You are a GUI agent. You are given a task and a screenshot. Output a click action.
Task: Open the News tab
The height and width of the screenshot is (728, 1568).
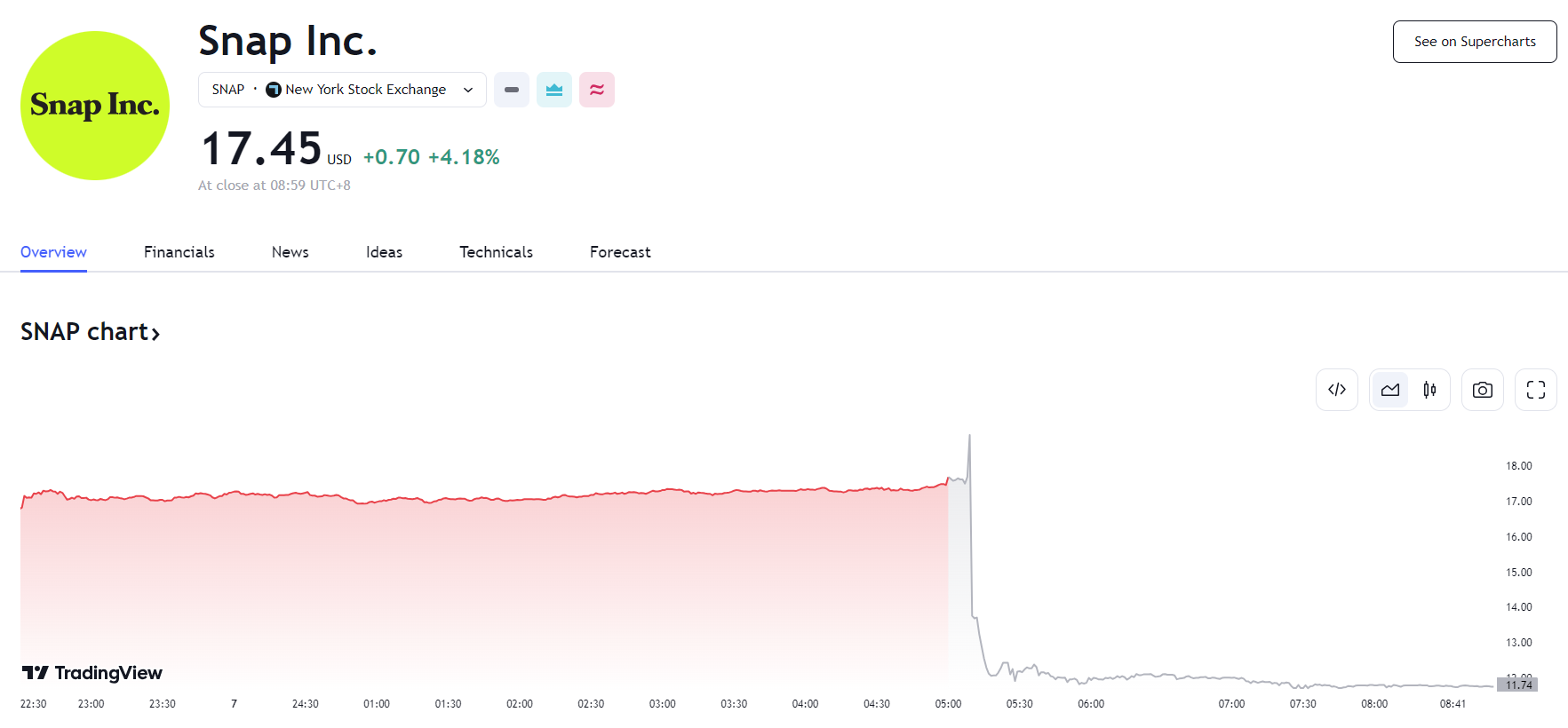[x=290, y=252]
